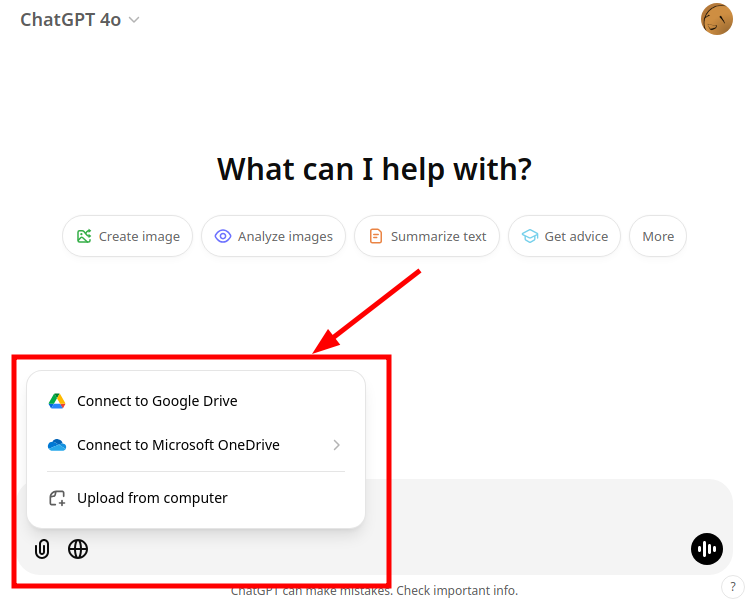Click the green picture icon in Create image
Viewport: 748px width, 603px height.
pos(84,236)
